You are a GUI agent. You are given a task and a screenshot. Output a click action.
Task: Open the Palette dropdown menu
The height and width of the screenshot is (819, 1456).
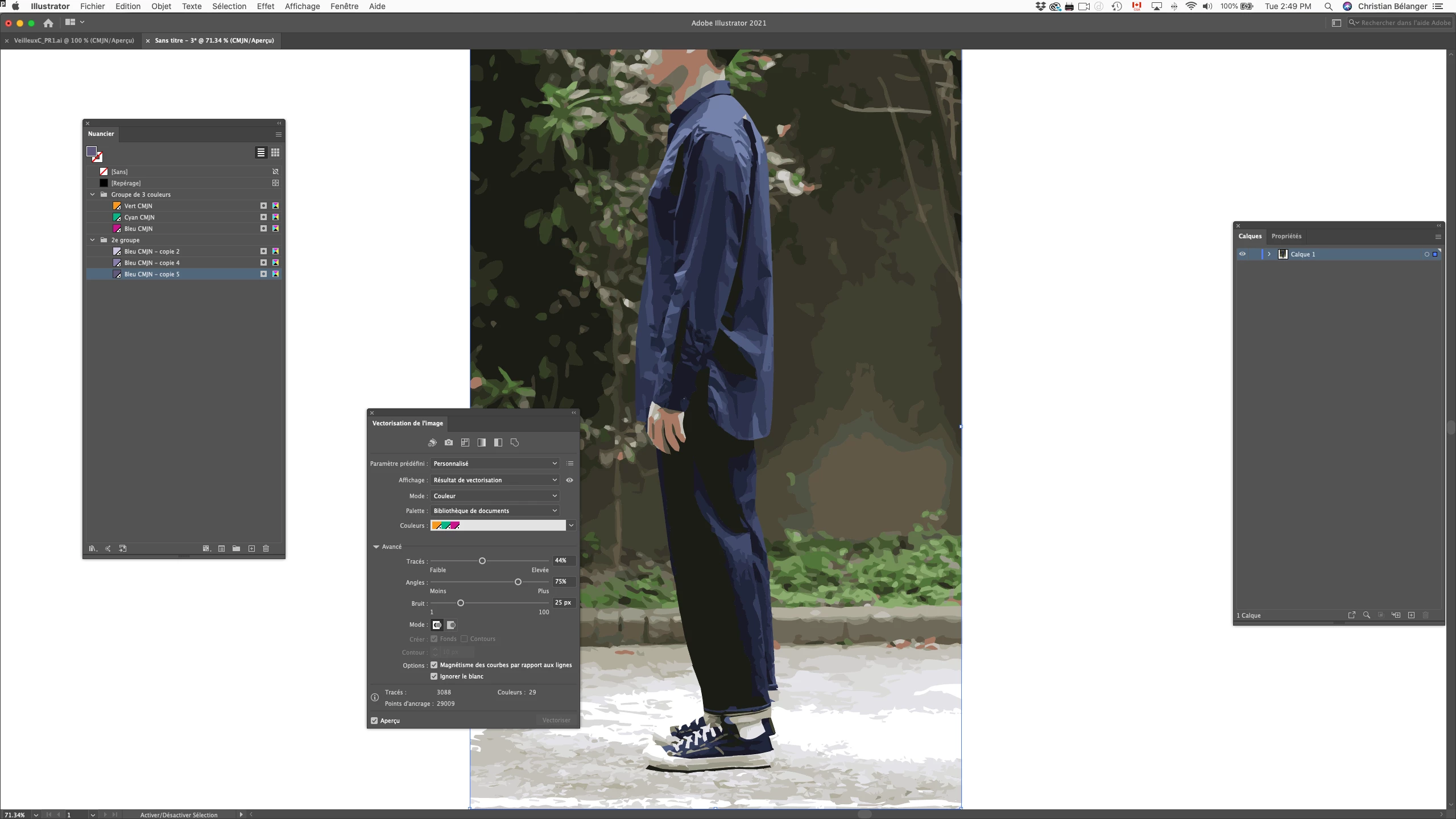[x=495, y=511]
